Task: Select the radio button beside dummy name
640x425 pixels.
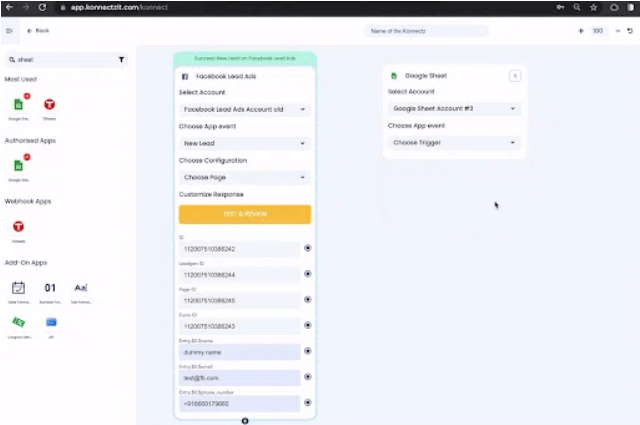Action: [x=308, y=351]
